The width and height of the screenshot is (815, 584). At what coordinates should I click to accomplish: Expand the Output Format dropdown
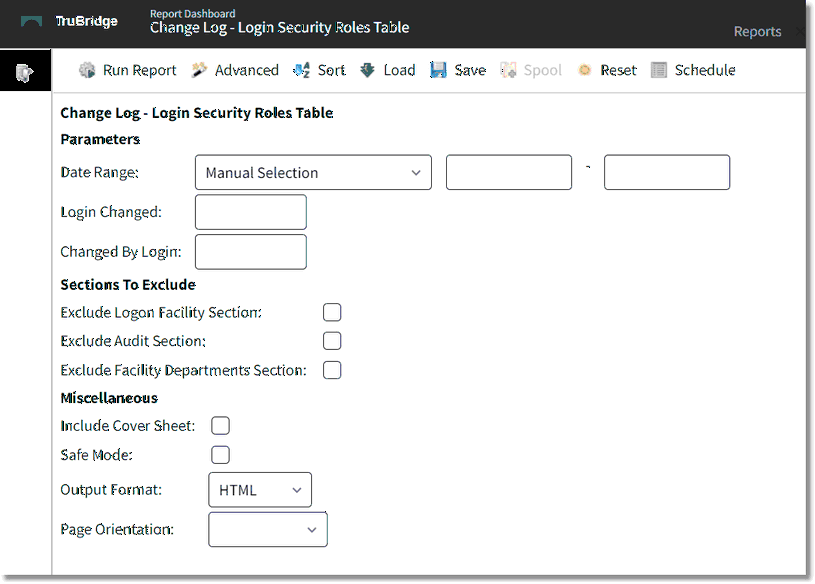tap(260, 490)
